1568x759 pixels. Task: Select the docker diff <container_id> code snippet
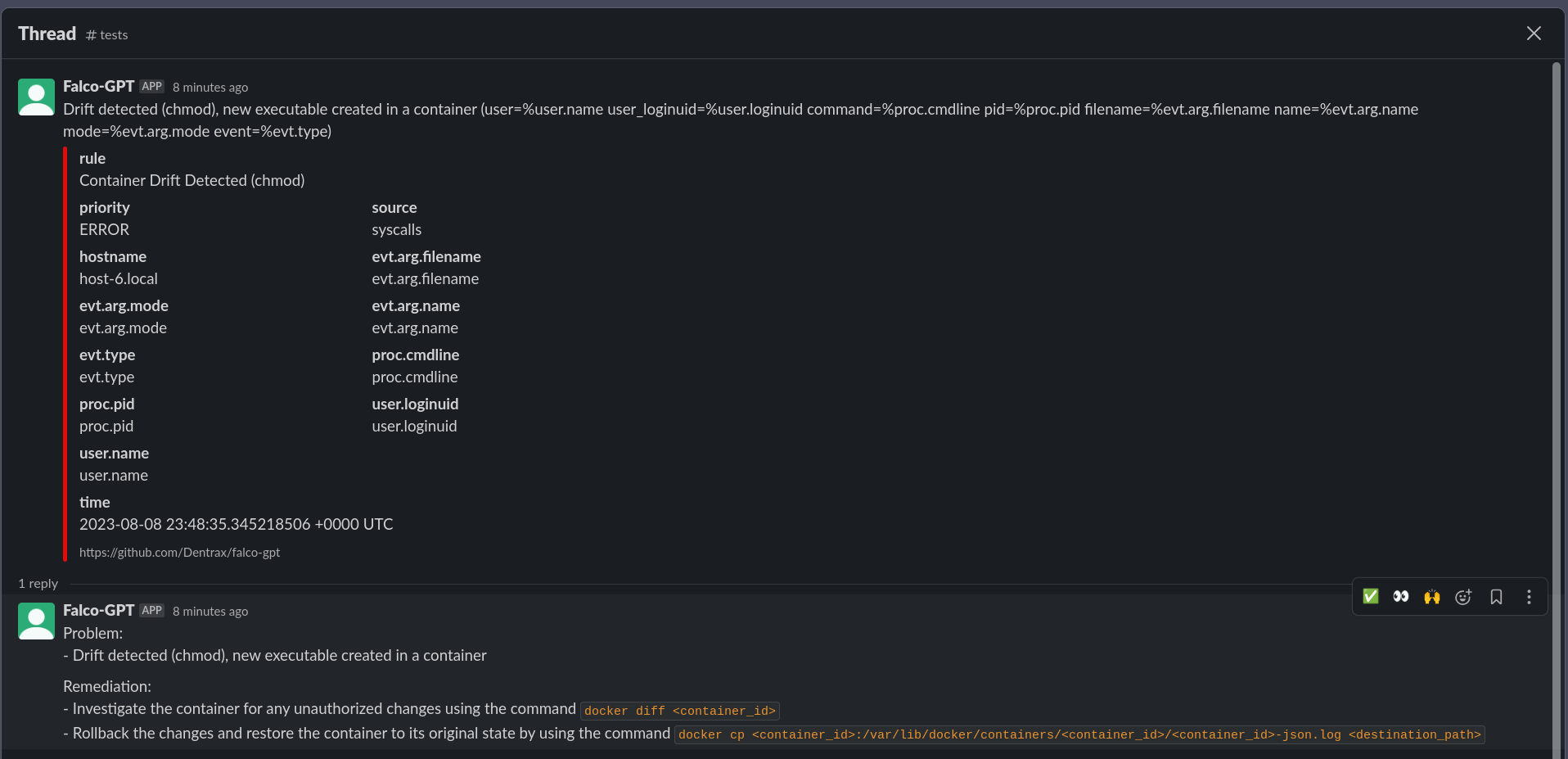tap(679, 711)
